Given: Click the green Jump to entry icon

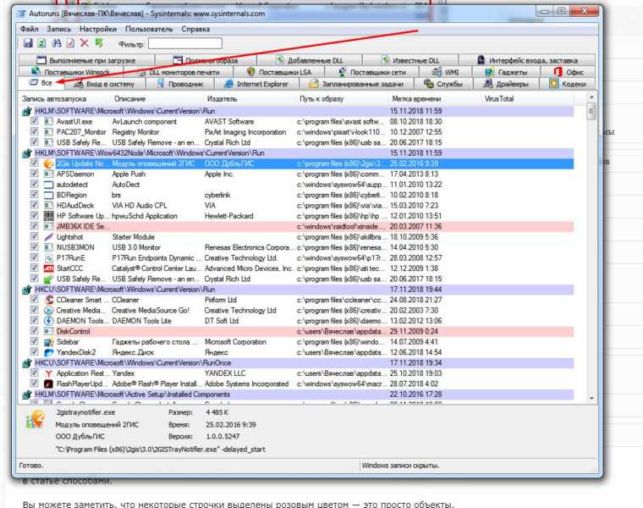Looking at the screenshot, I should coord(99,43).
